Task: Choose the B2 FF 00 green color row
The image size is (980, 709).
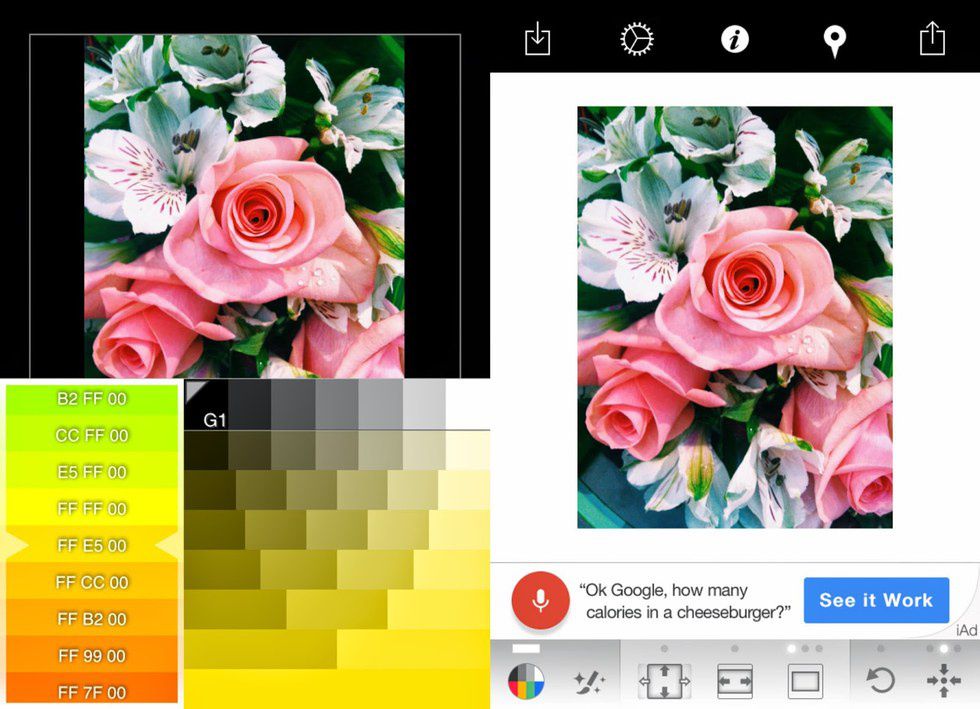Action: (x=92, y=399)
